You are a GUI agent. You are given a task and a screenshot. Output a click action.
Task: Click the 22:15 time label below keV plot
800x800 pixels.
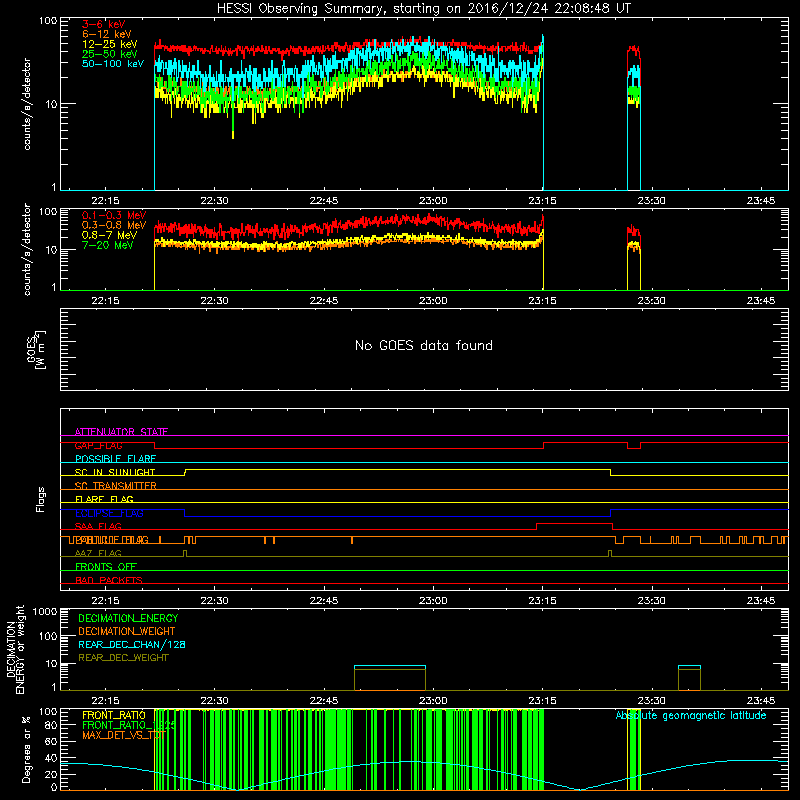(105, 201)
